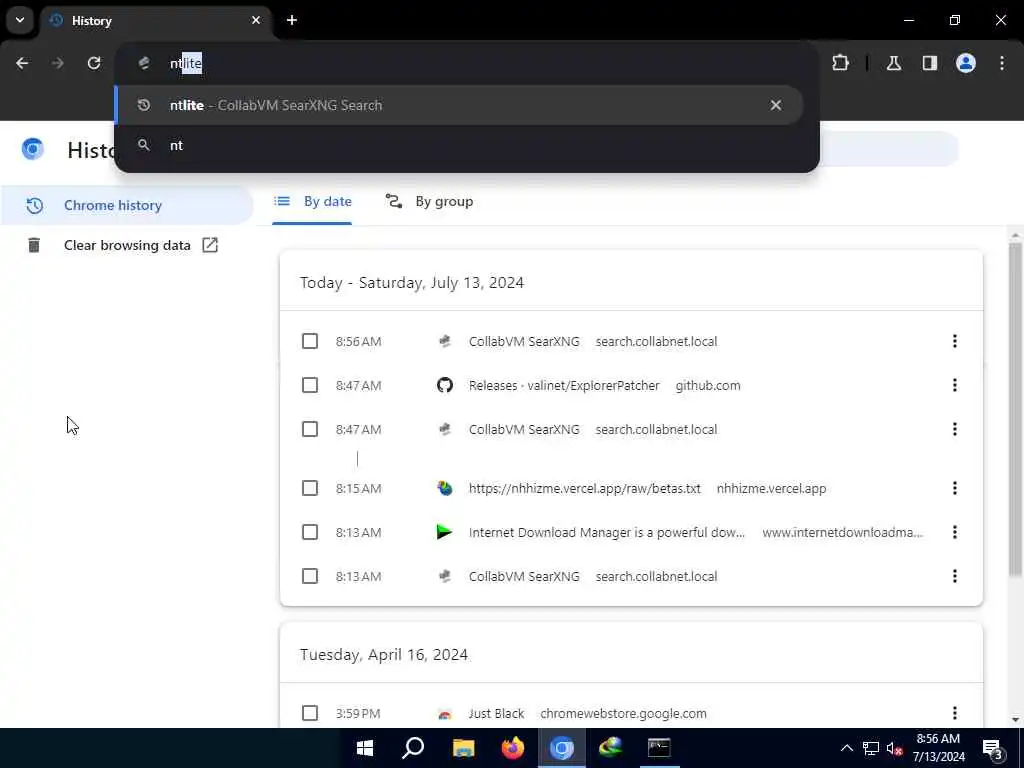Check the 8:13 AM CollabVM SearXNG entry
The height and width of the screenshot is (768, 1024).
(310, 576)
